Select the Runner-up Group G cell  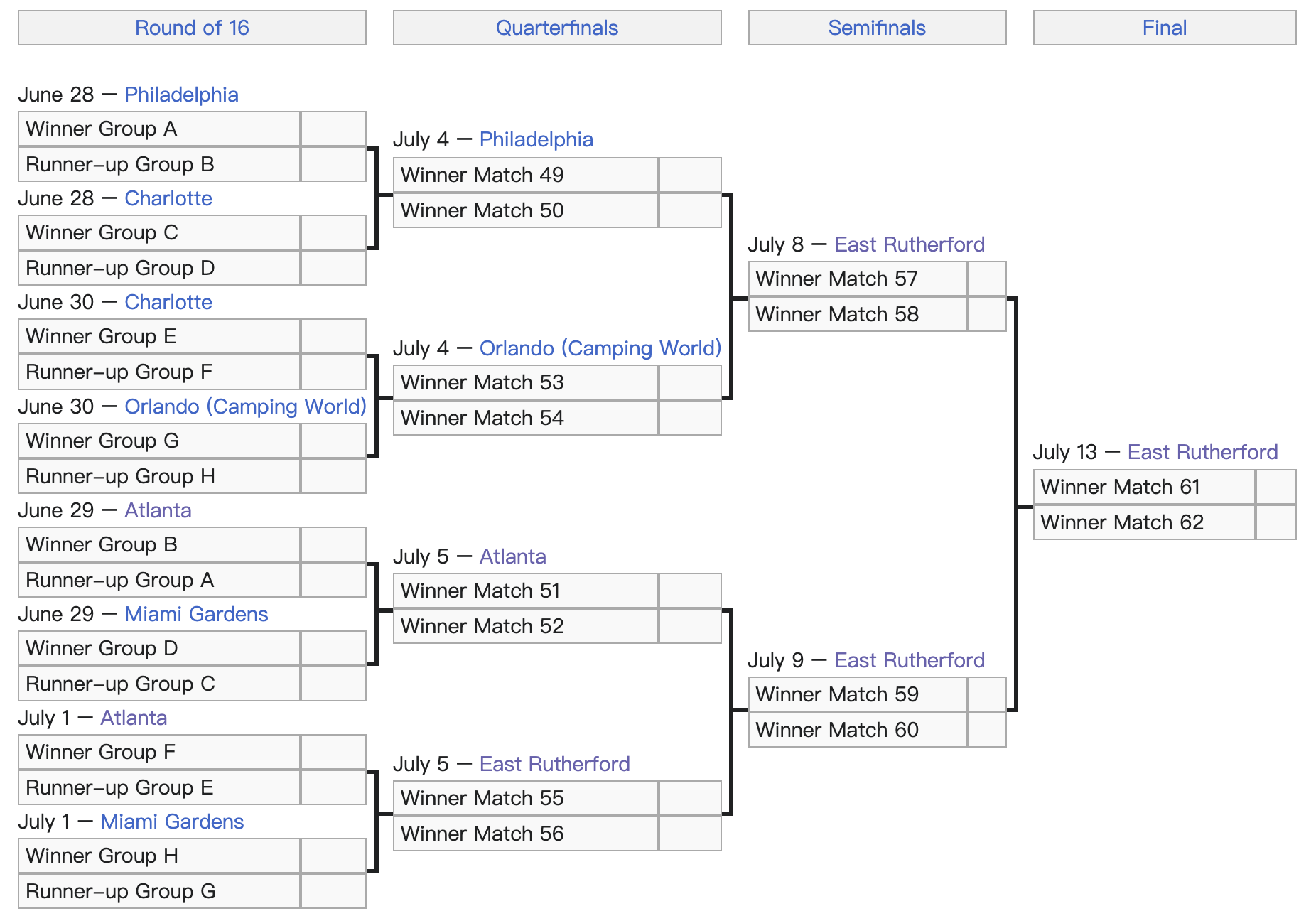159,891
